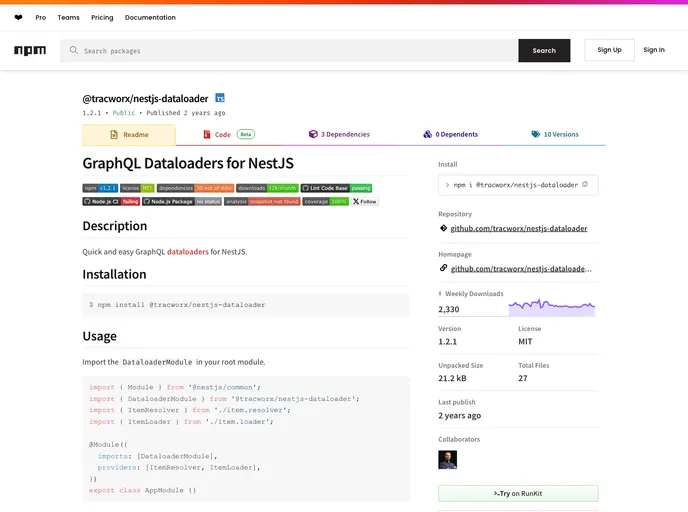
Task: Click the @tracworx/nestjs-dataloader package title
Action: 145,99
